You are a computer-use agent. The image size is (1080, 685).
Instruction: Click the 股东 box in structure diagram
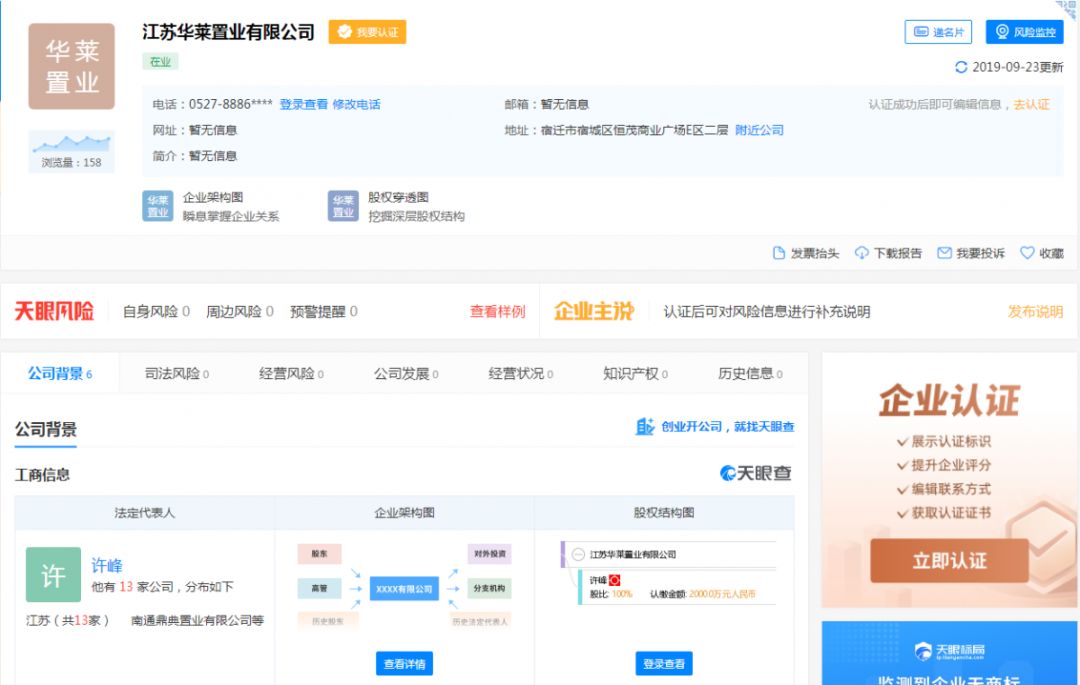pos(319,554)
